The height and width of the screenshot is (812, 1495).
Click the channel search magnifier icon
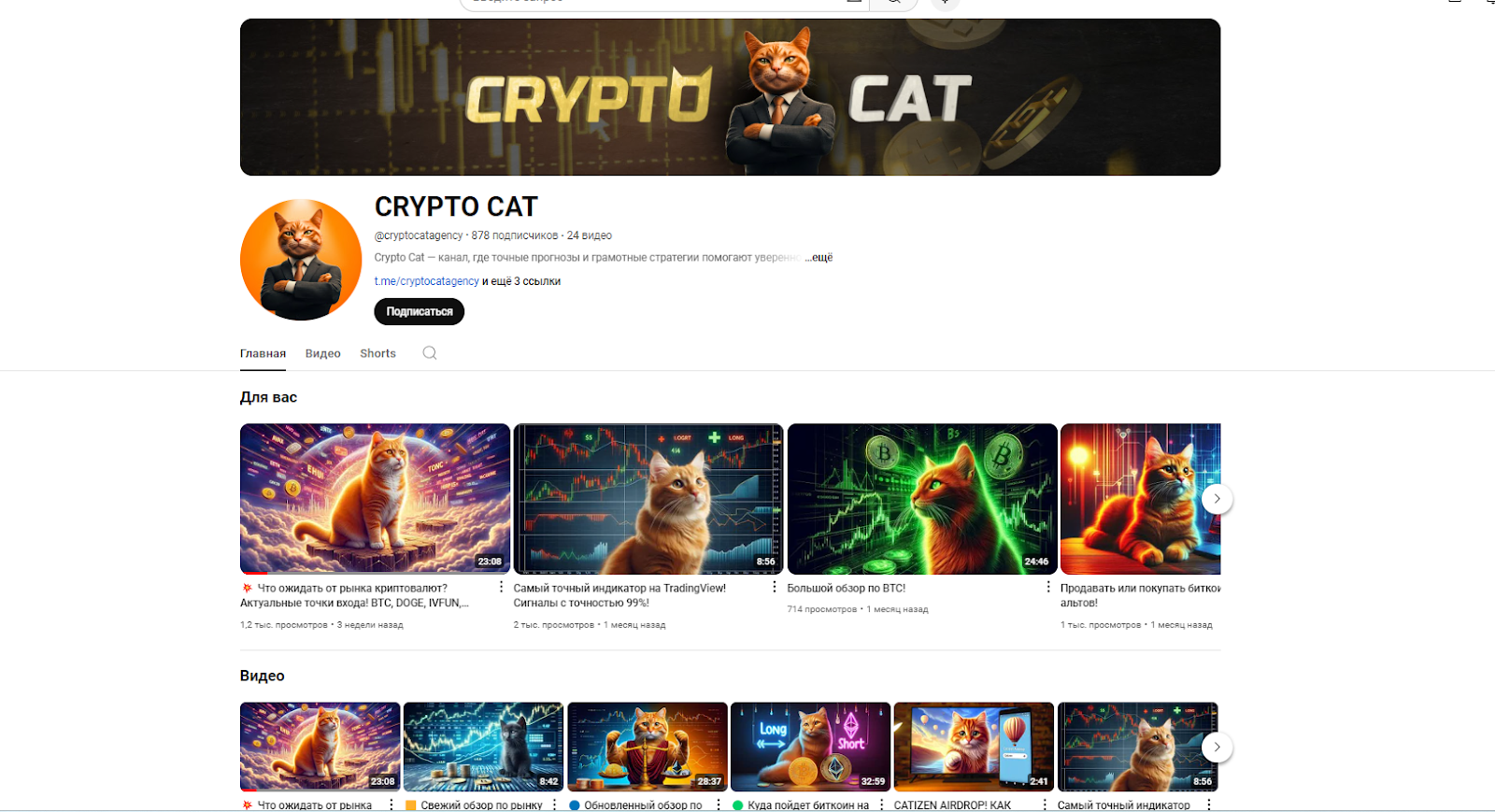point(430,353)
